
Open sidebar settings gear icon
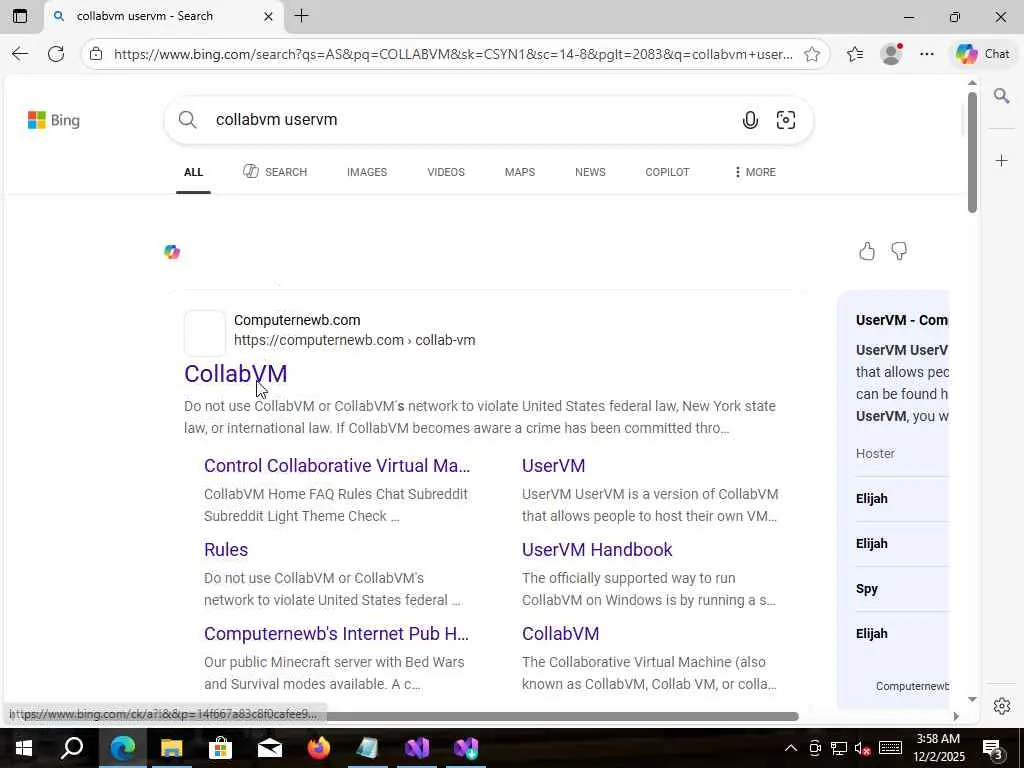[x=1002, y=706]
